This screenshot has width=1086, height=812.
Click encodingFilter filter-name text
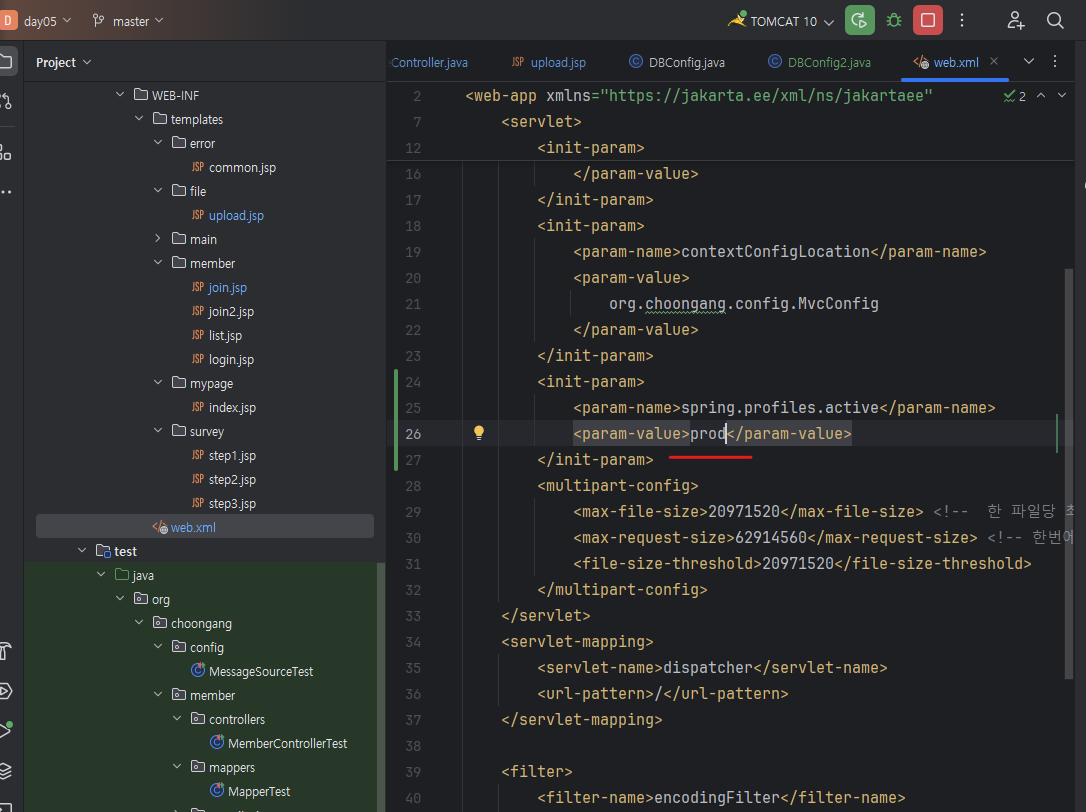(717, 797)
